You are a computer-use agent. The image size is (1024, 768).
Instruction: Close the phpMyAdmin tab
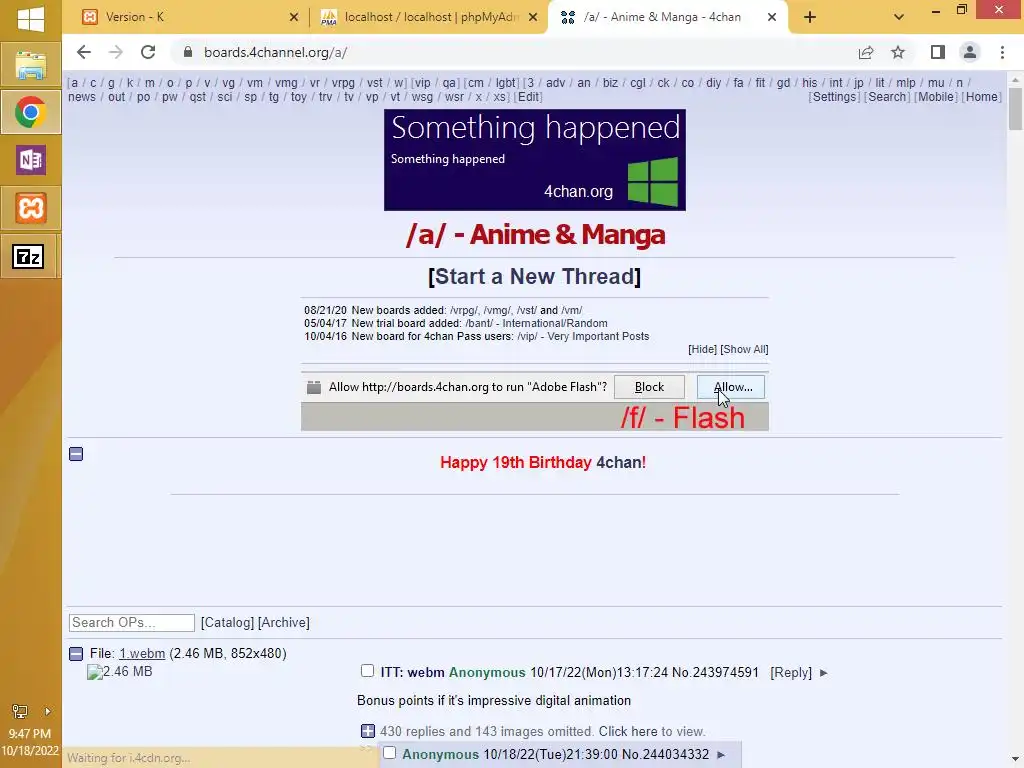pos(534,17)
